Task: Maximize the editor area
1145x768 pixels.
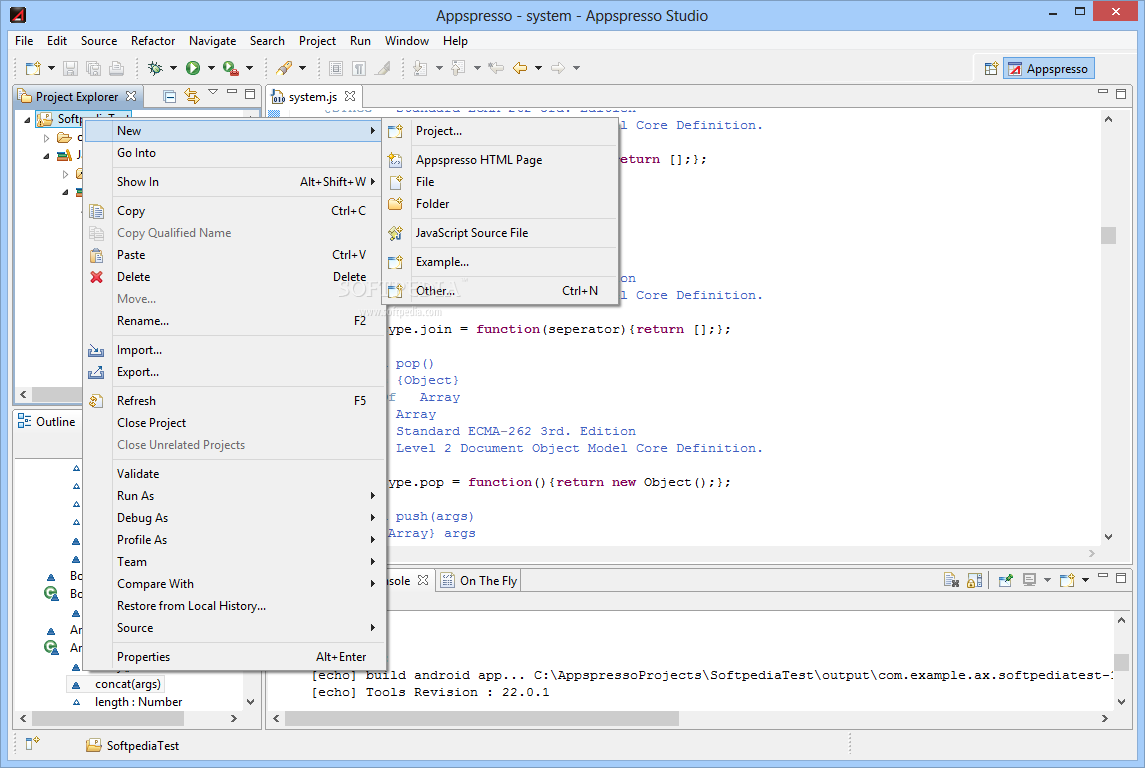Action: pyautogui.click(x=1121, y=93)
